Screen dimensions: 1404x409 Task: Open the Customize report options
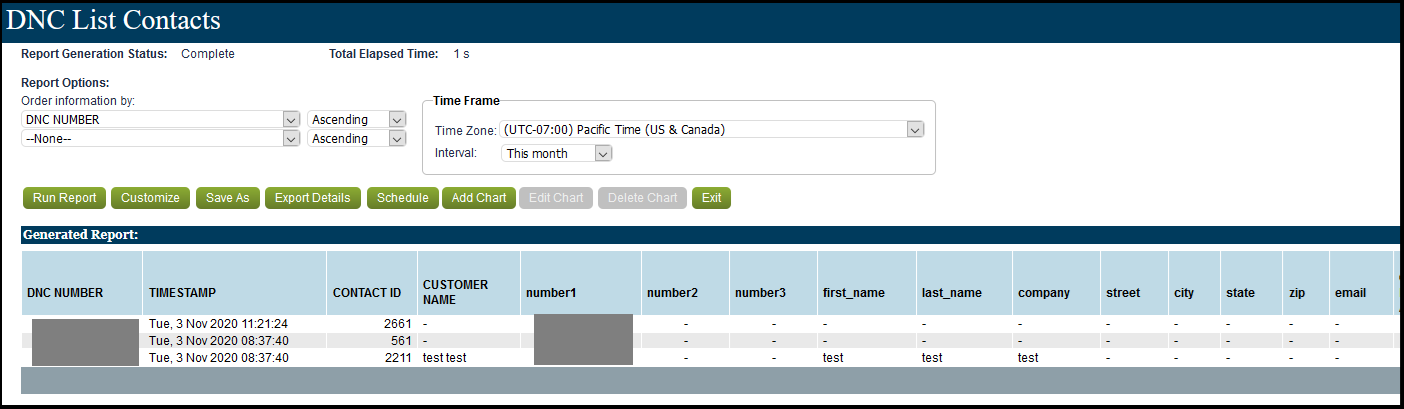(x=150, y=198)
